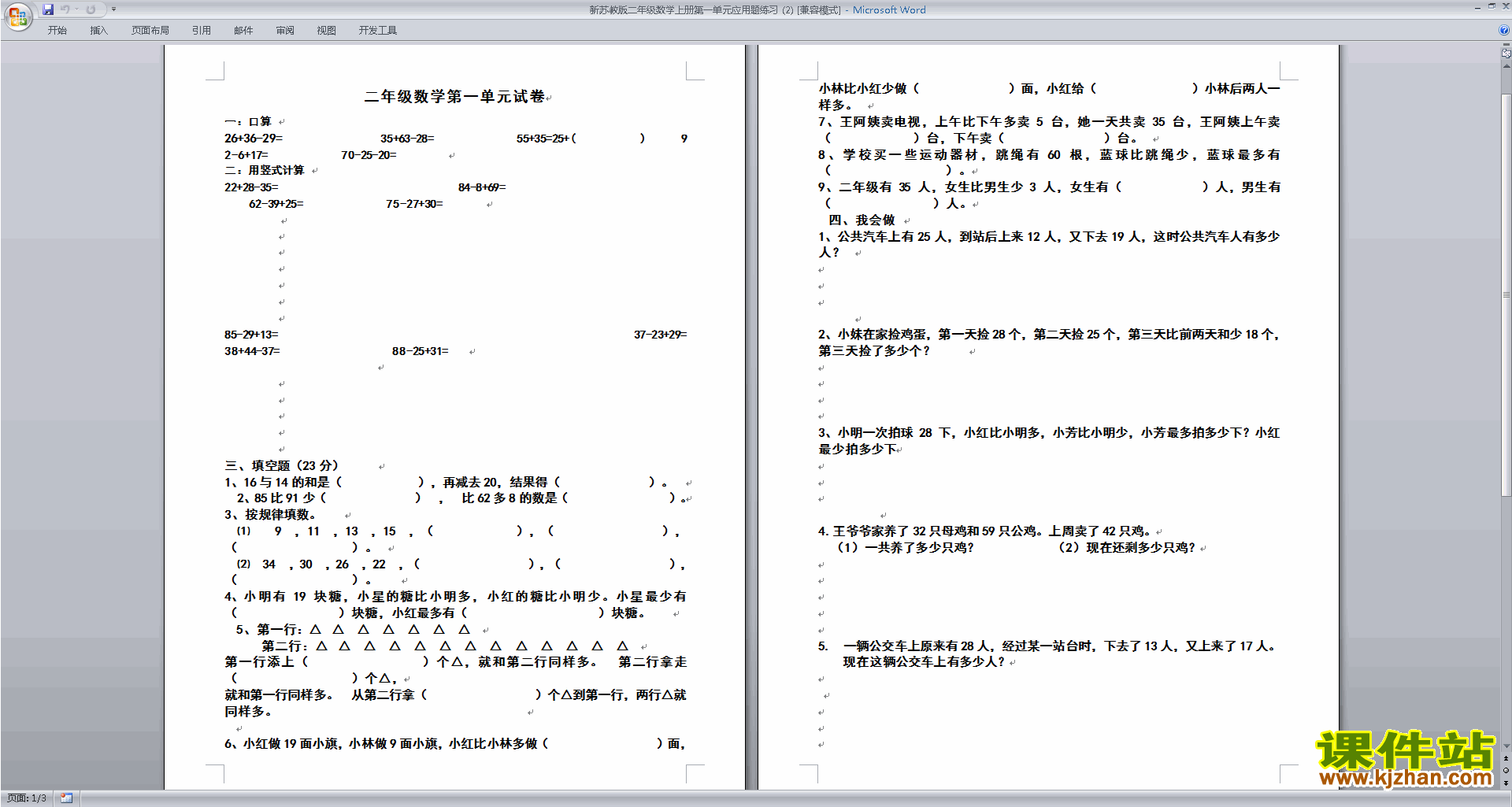
Task: Open the 审阅 ribbon tab
Action: pos(285,31)
